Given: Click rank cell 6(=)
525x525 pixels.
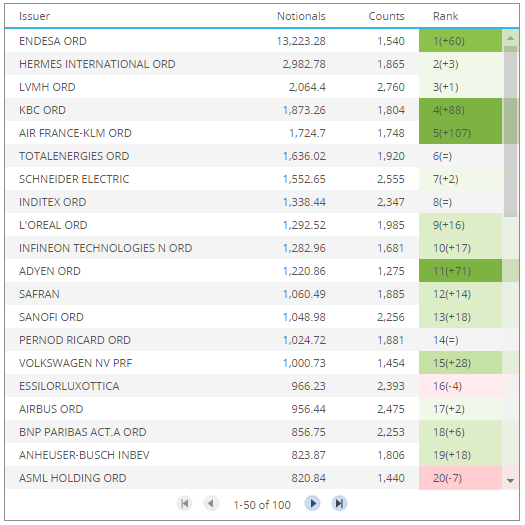Looking at the screenshot, I should coord(460,156).
